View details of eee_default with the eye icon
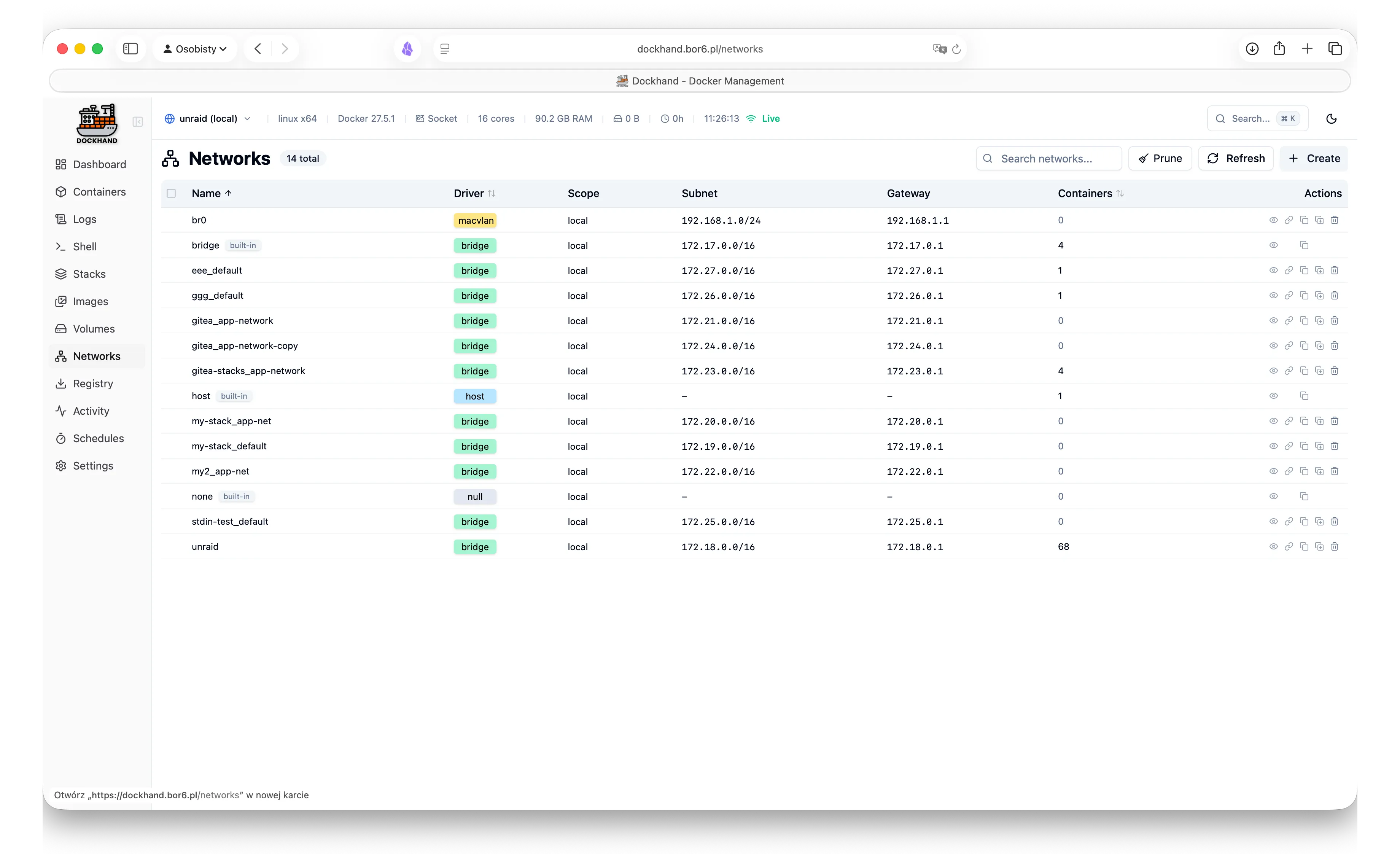Viewport: 1400px width, 866px height. (x=1273, y=270)
